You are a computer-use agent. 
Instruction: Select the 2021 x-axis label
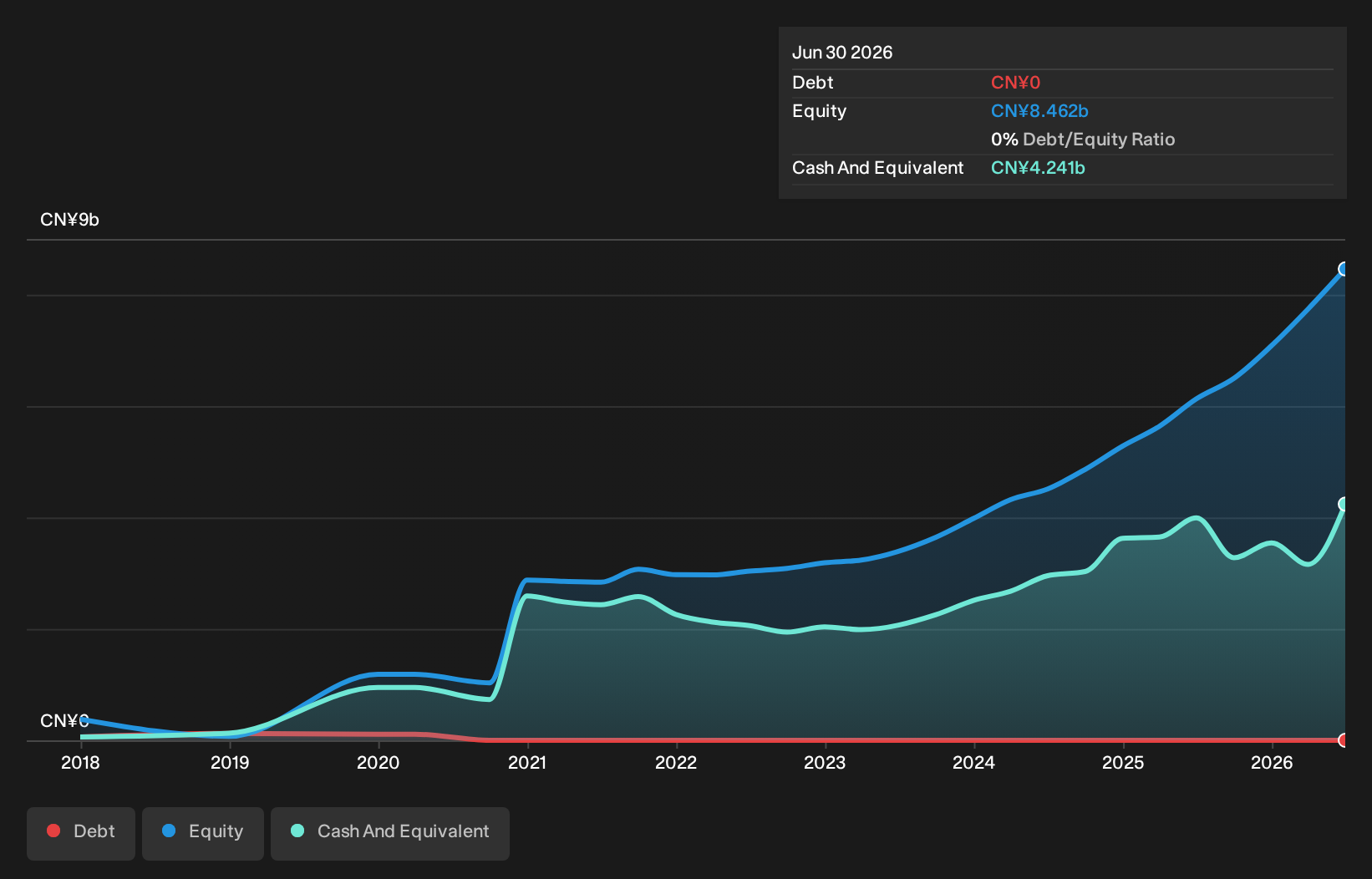(x=527, y=762)
